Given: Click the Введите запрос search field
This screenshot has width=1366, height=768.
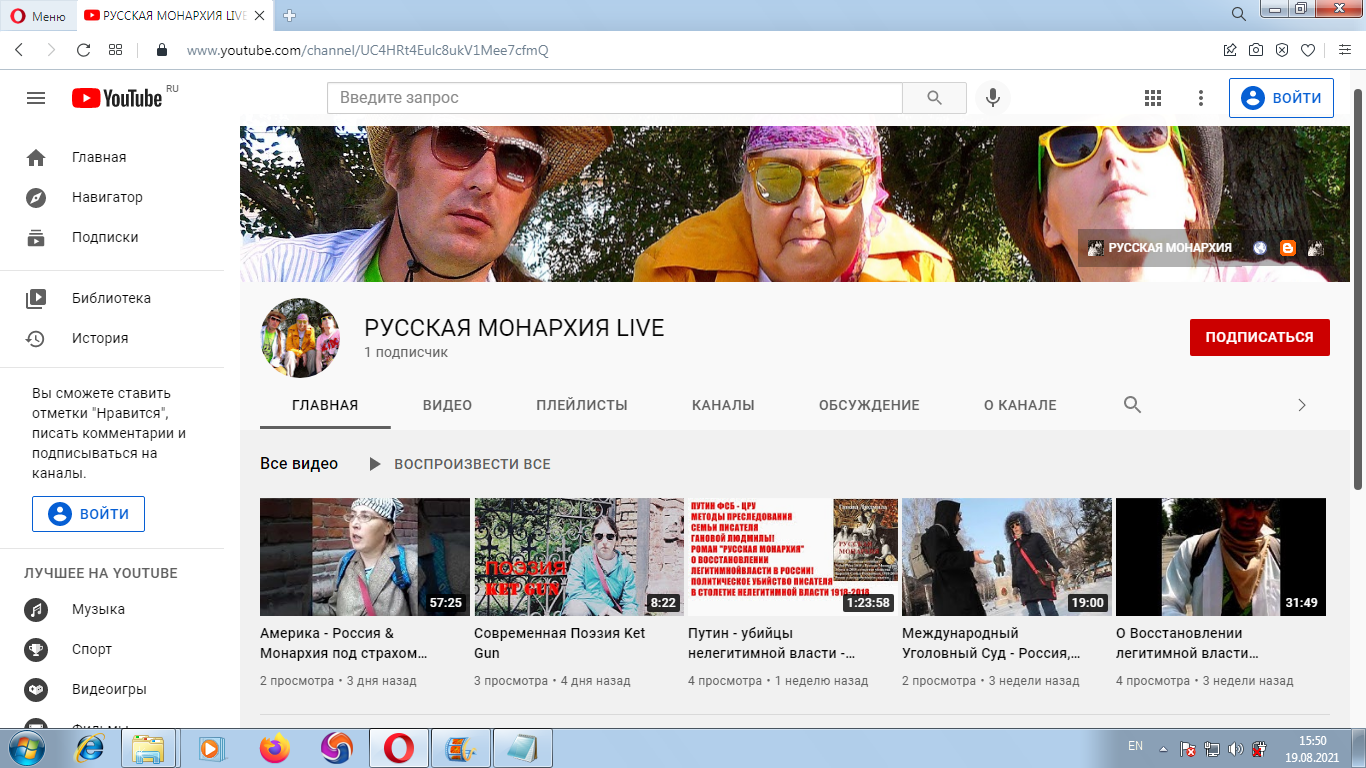Looking at the screenshot, I should pyautogui.click(x=614, y=98).
